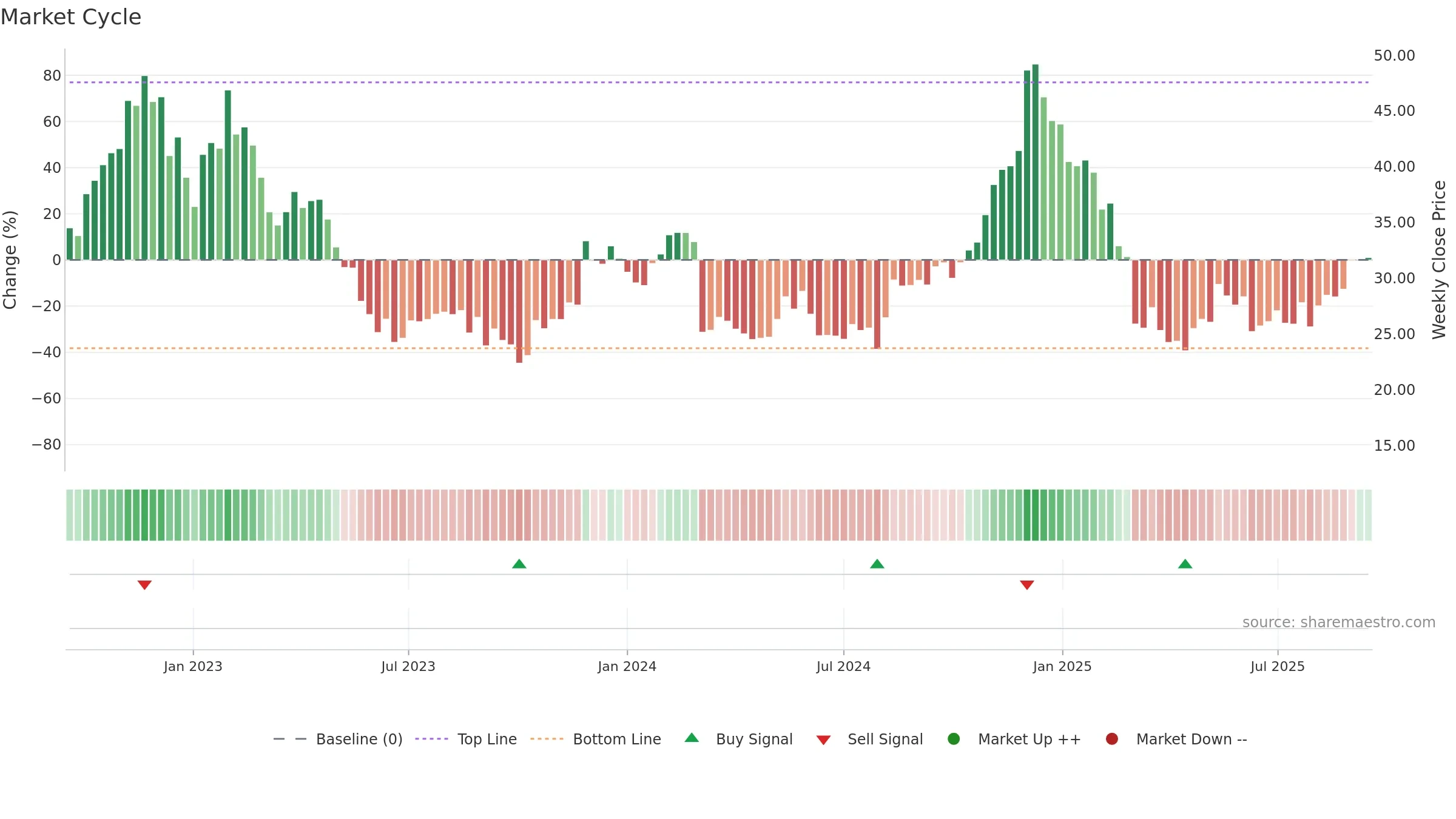The width and height of the screenshot is (1456, 819).
Task: Toggle the Baseline (0) legend label
Action: pyautogui.click(x=359, y=739)
